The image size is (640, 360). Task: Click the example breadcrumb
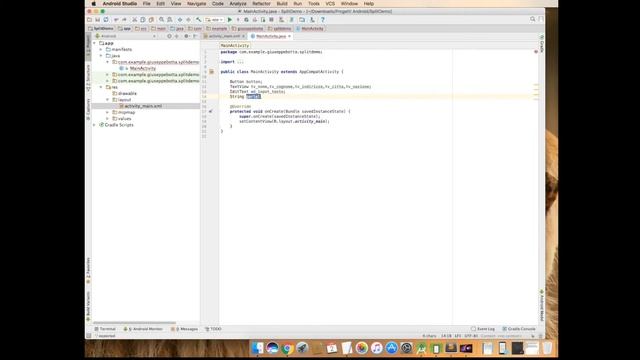[x=217, y=29]
